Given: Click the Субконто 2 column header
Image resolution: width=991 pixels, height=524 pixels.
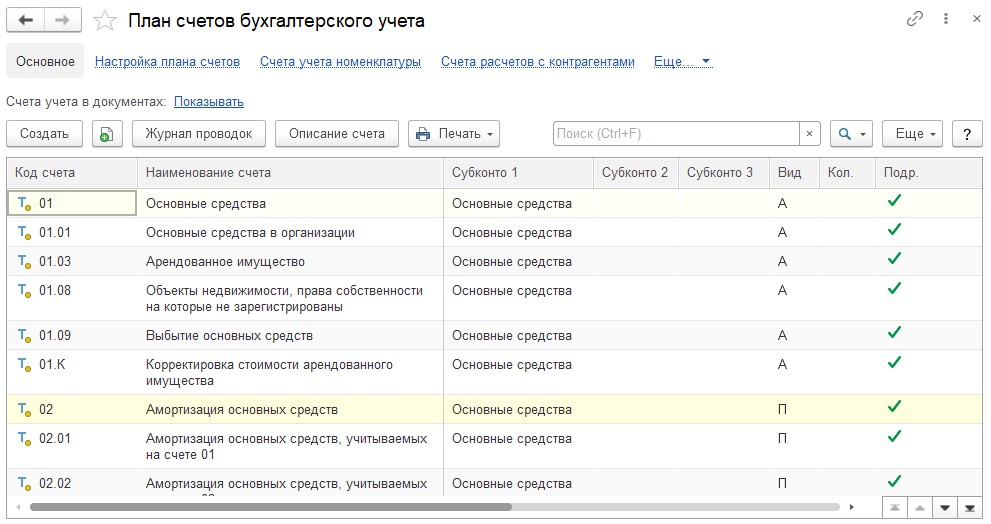Looking at the screenshot, I should 636,173.
